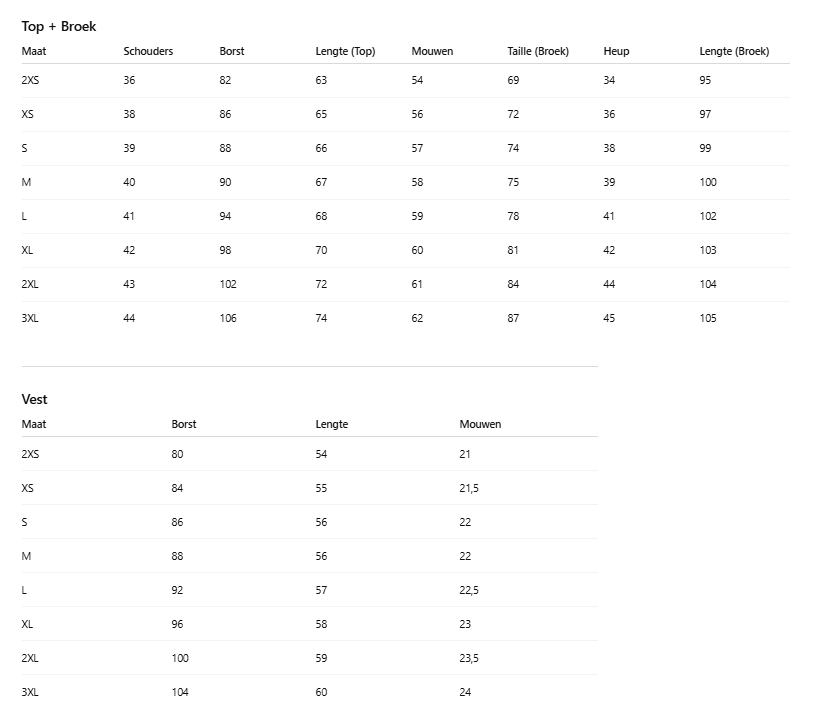Click the 3XL row label in Vest table
Viewport: 817px width, 721px height.
(30, 692)
